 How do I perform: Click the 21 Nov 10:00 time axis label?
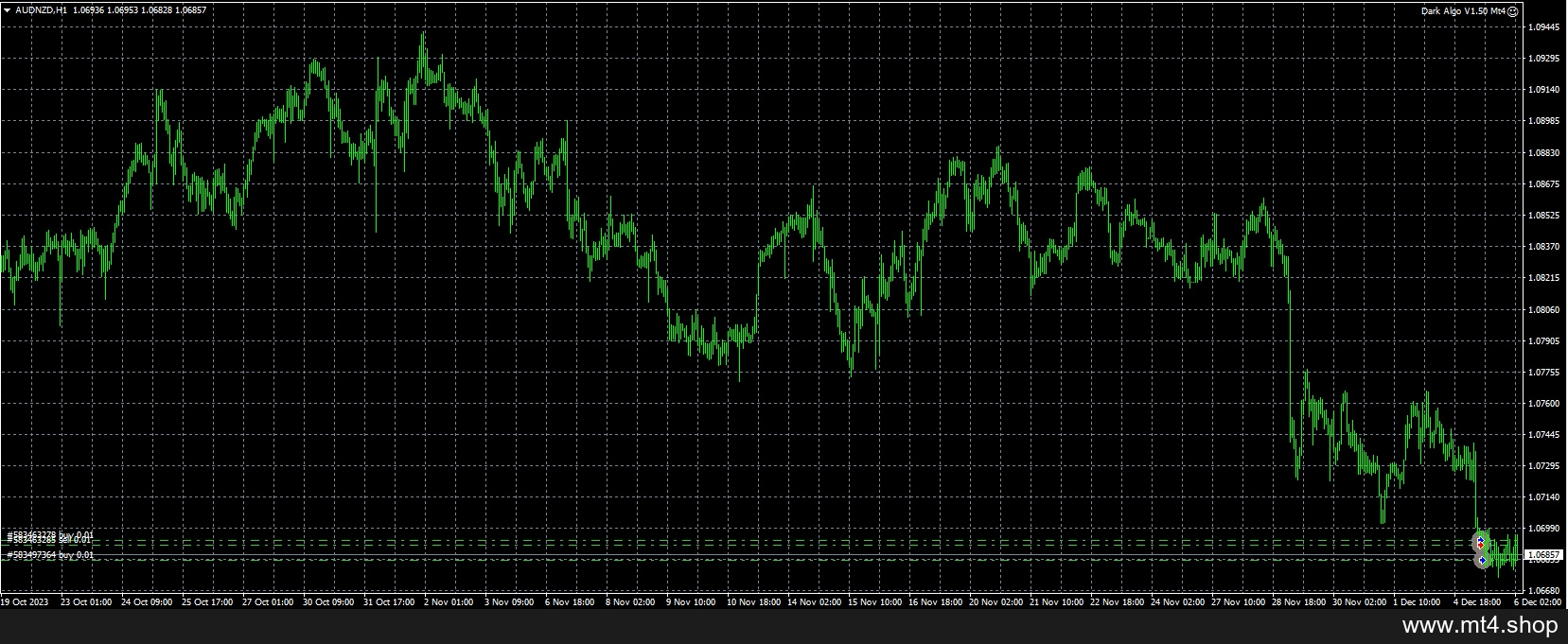click(x=1056, y=601)
